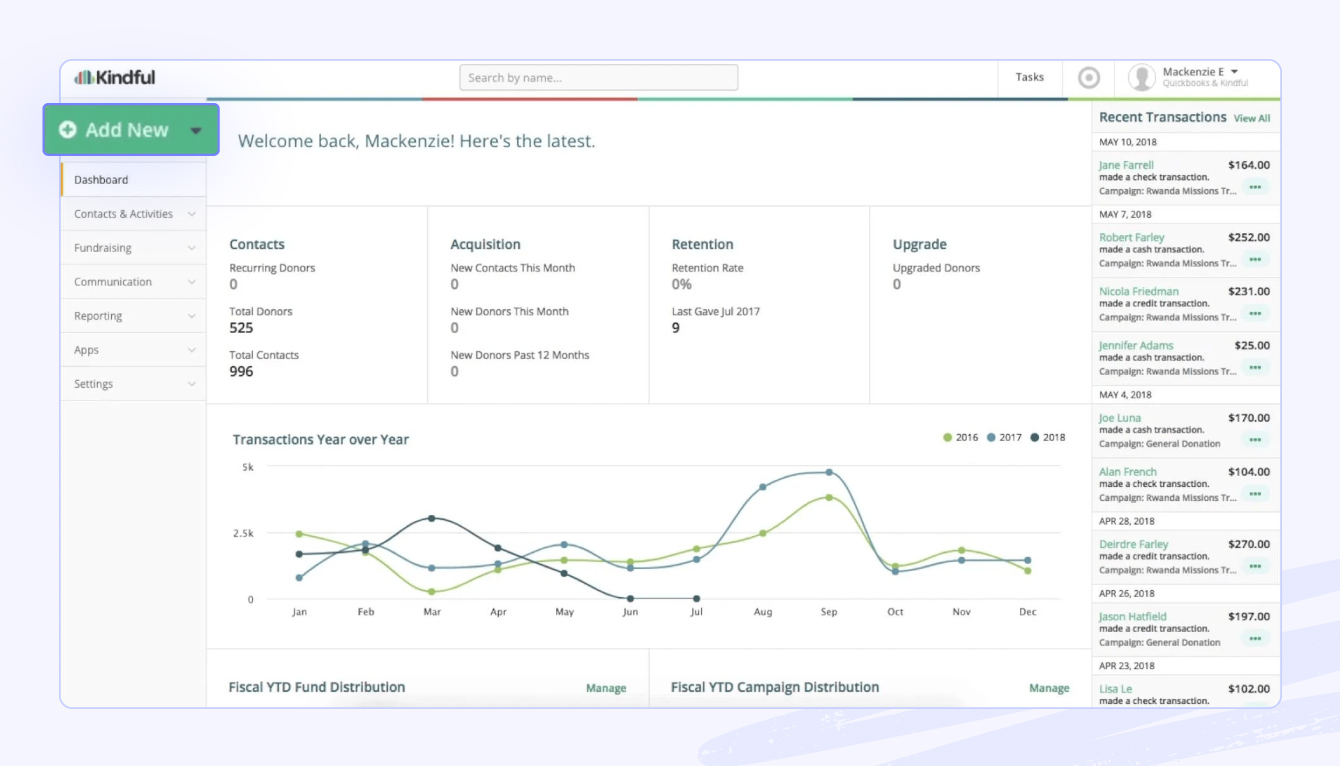Click Manage for Fiscal YTD Campaign Distribution

coord(1049,688)
